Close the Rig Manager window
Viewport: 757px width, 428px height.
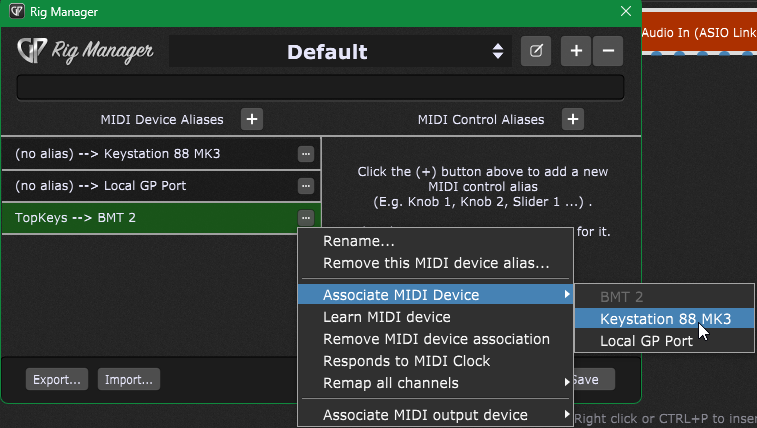(x=626, y=13)
